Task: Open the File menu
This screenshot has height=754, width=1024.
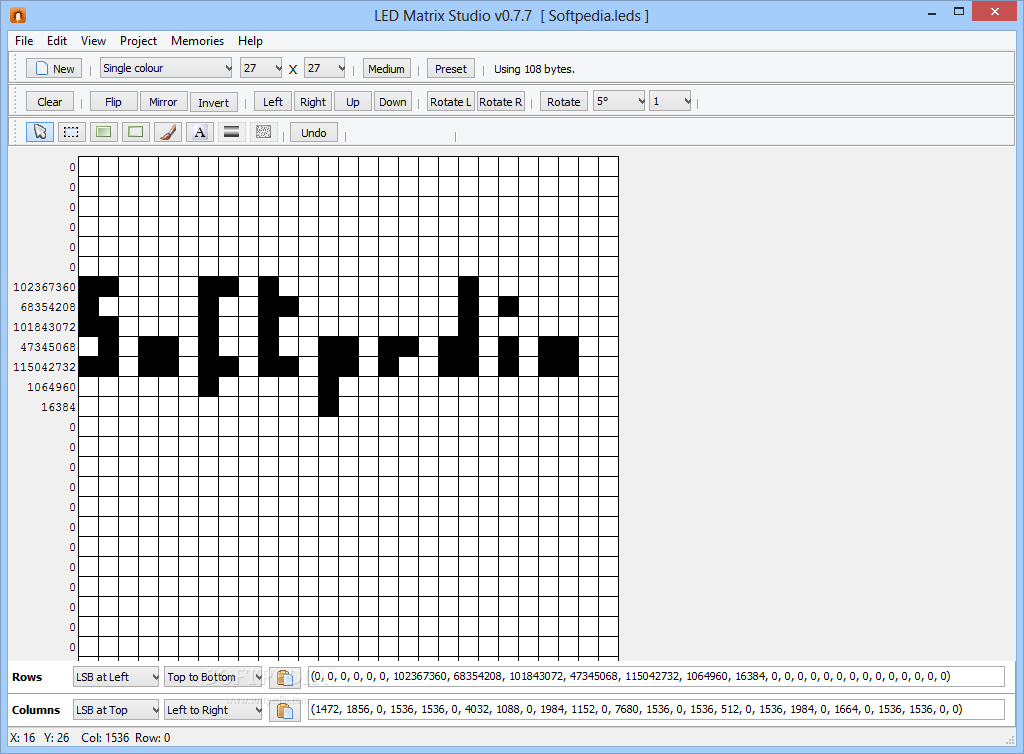Action: (24, 40)
